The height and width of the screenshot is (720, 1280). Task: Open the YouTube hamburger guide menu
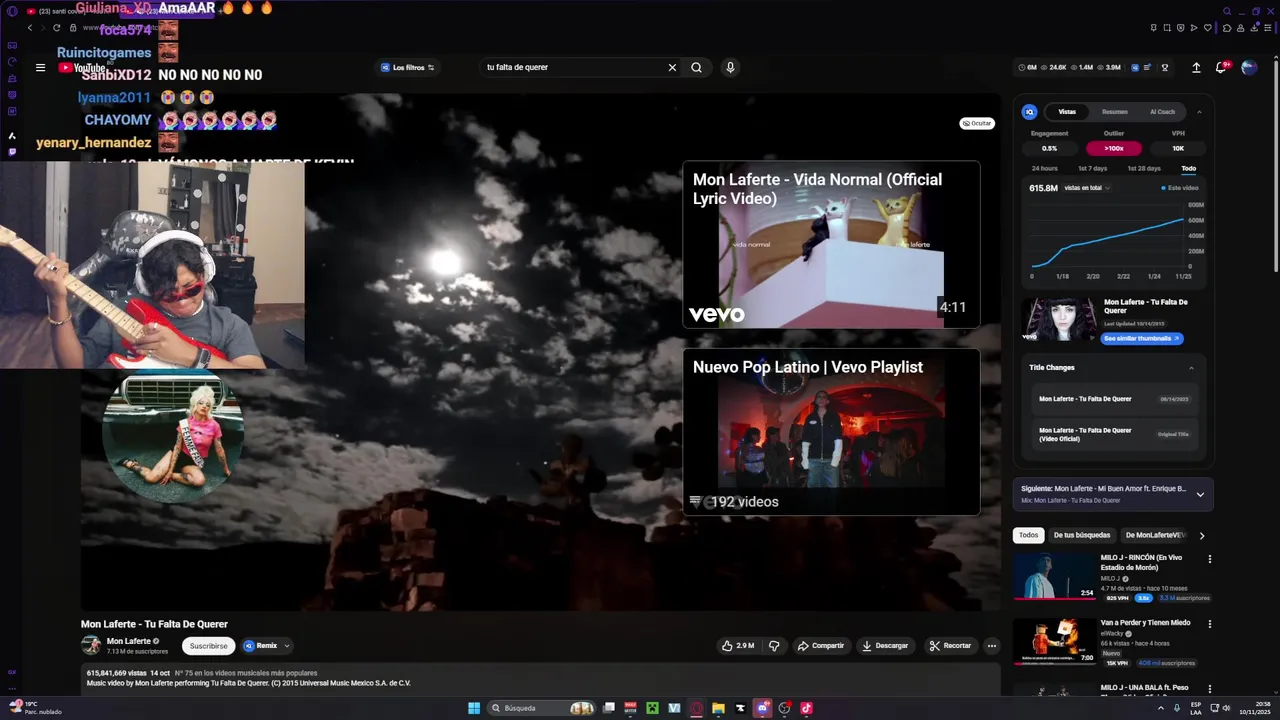[x=40, y=68]
